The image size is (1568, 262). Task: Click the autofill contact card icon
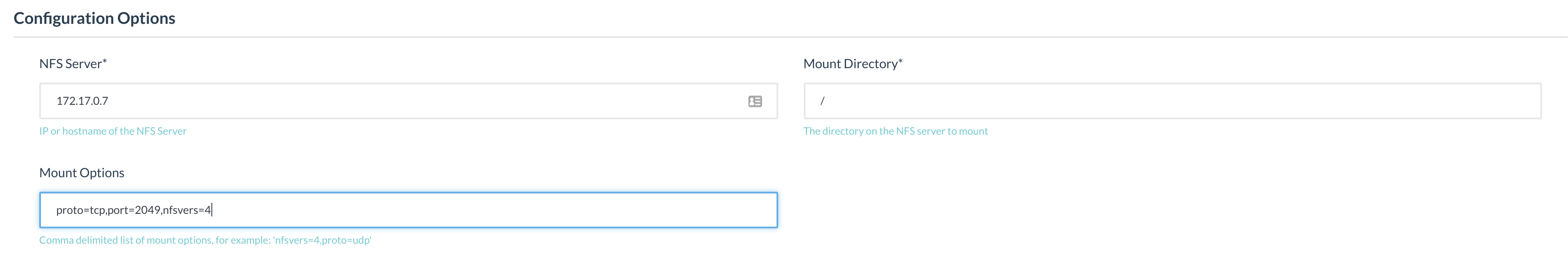click(755, 101)
